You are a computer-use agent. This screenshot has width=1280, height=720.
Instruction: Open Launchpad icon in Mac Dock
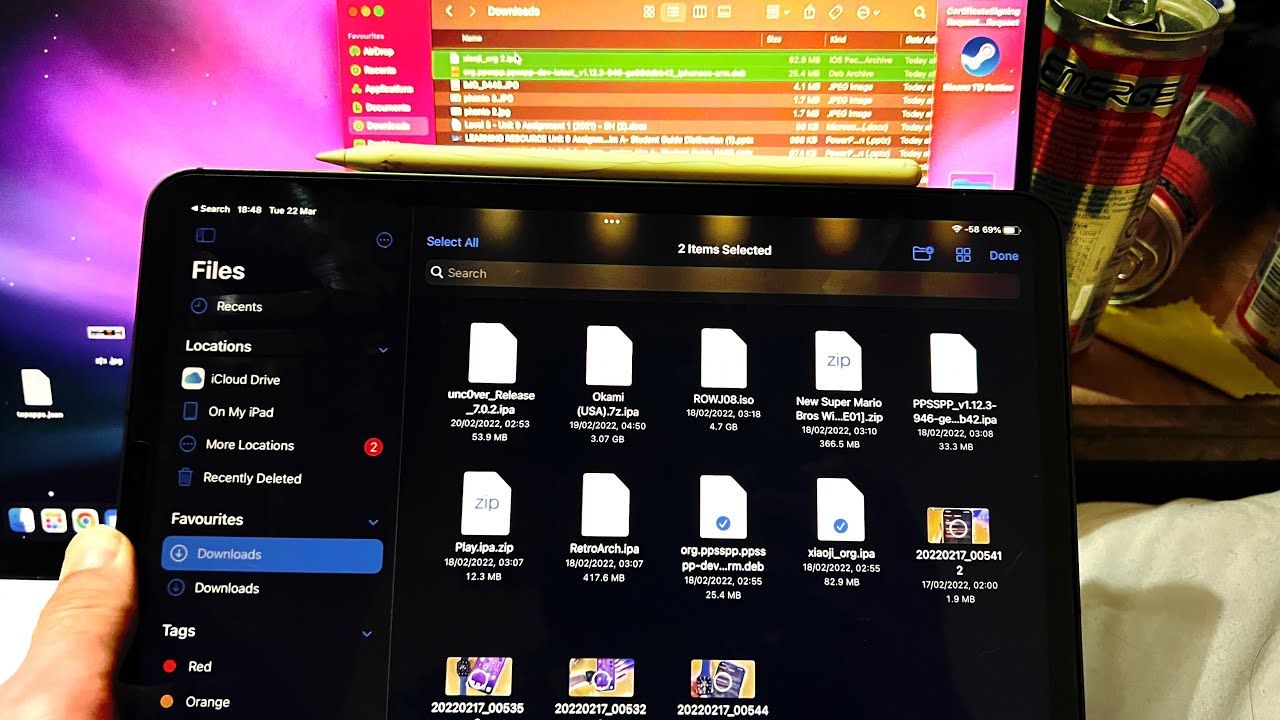coord(53,520)
